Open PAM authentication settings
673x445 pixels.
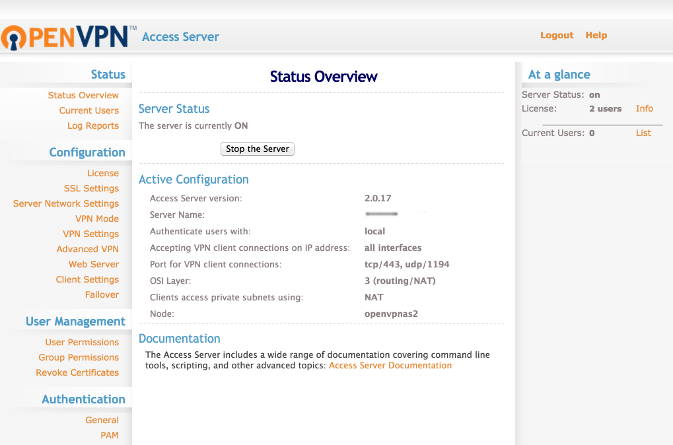(x=109, y=435)
